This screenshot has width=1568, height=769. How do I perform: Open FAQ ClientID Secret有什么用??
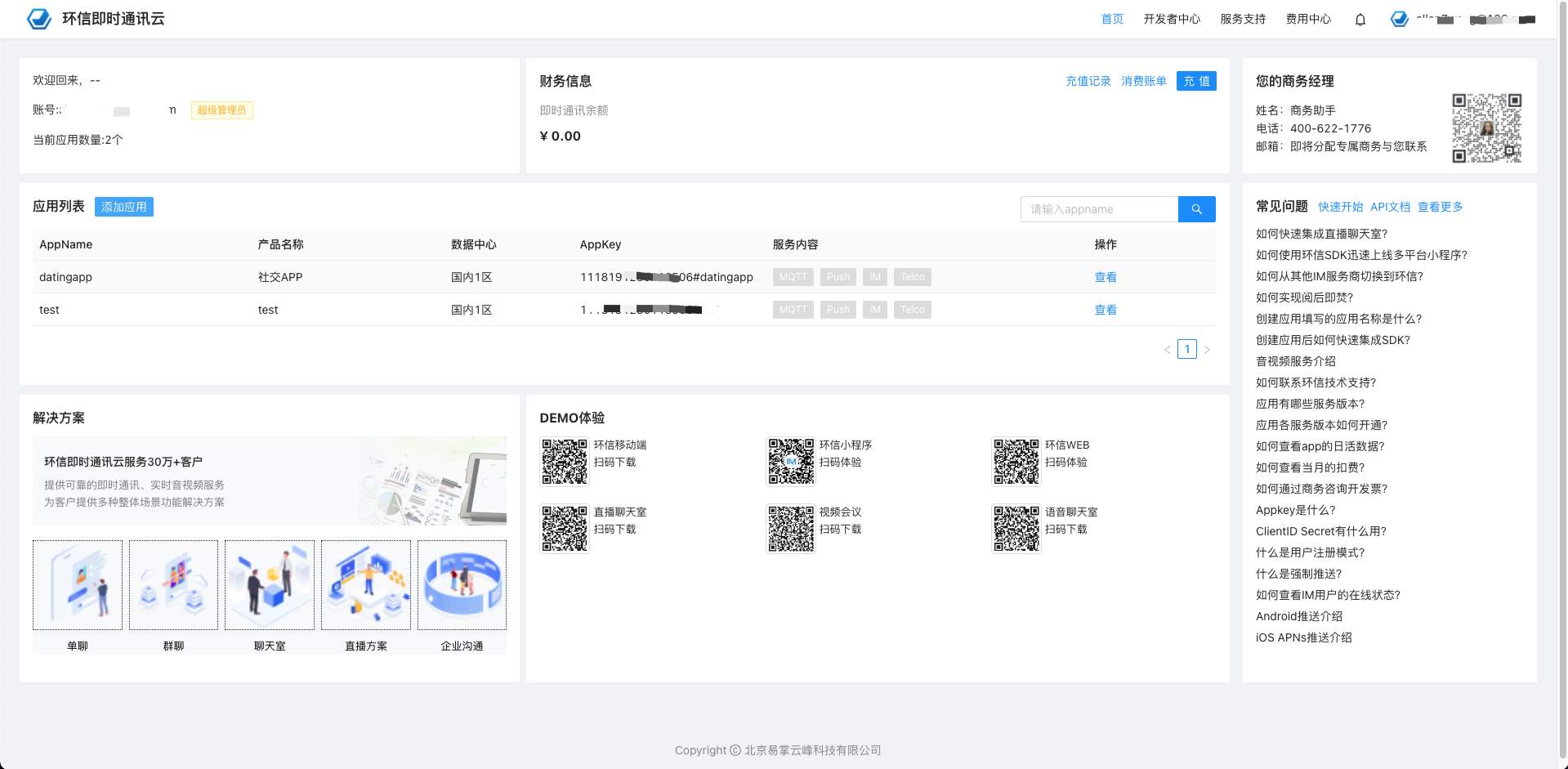click(1321, 531)
